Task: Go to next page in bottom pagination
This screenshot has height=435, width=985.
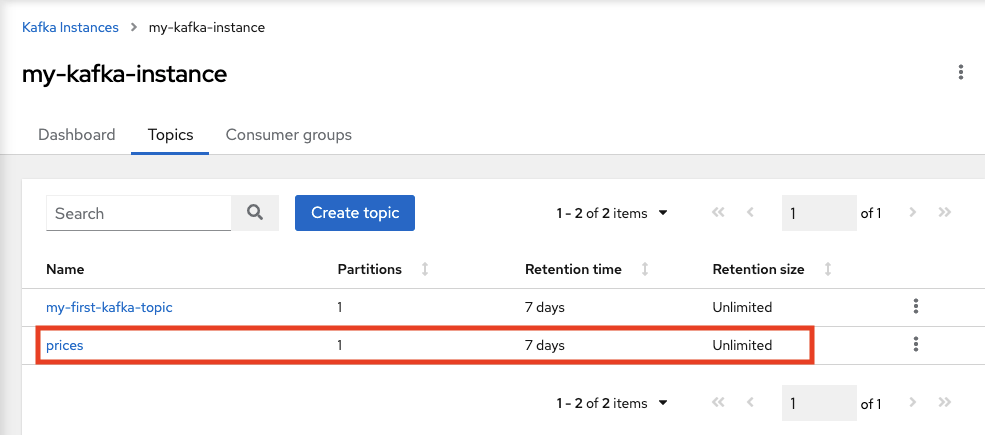Action: pyautogui.click(x=913, y=403)
